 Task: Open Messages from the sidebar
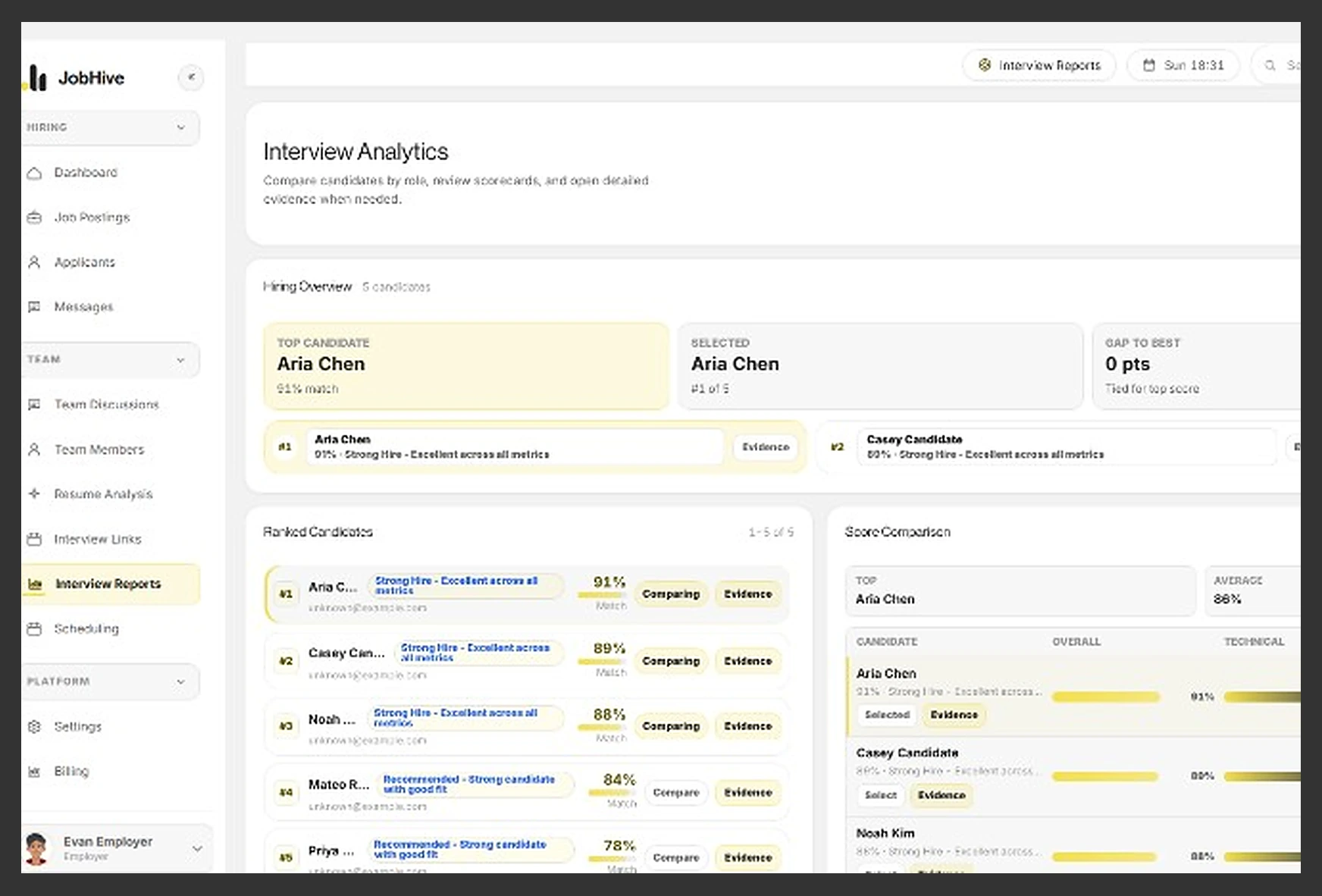point(111,307)
